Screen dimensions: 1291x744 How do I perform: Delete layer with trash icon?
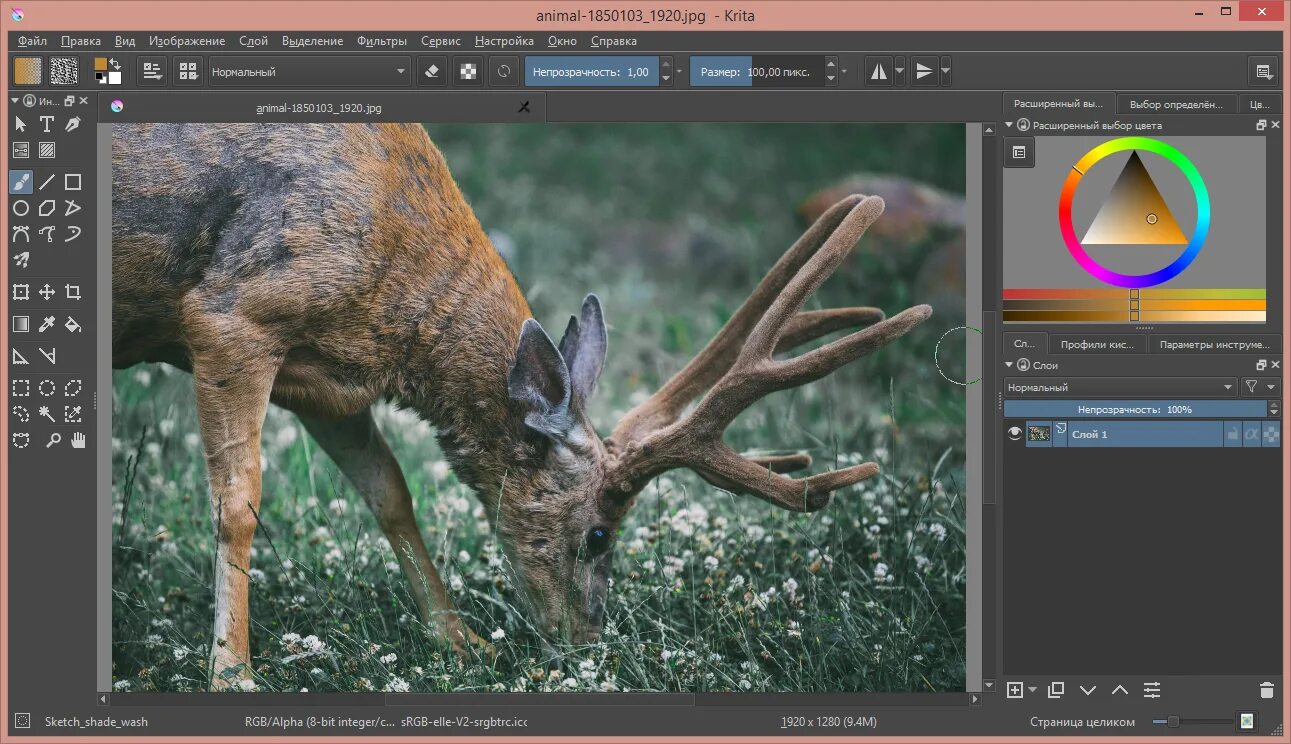pos(1267,690)
